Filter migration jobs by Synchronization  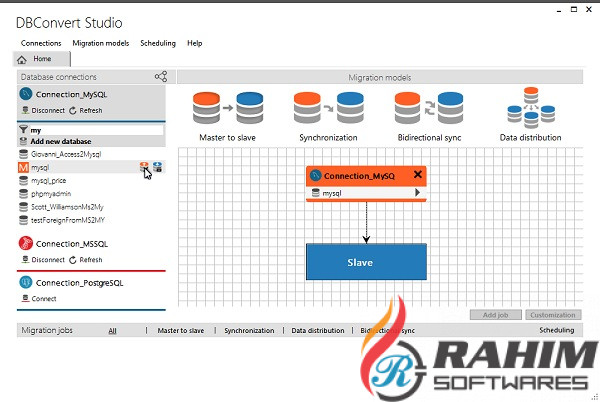click(249, 331)
